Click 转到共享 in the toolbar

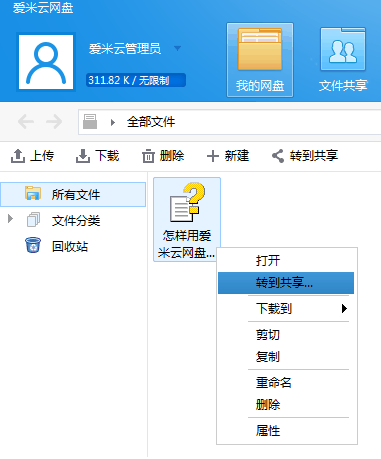click(305, 156)
